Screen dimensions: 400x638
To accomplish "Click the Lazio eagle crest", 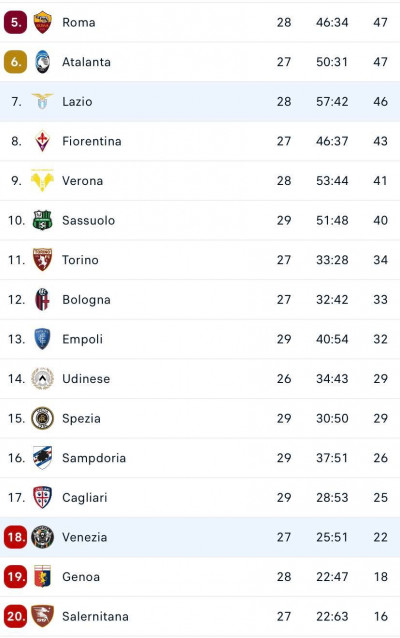I will (x=42, y=101).
